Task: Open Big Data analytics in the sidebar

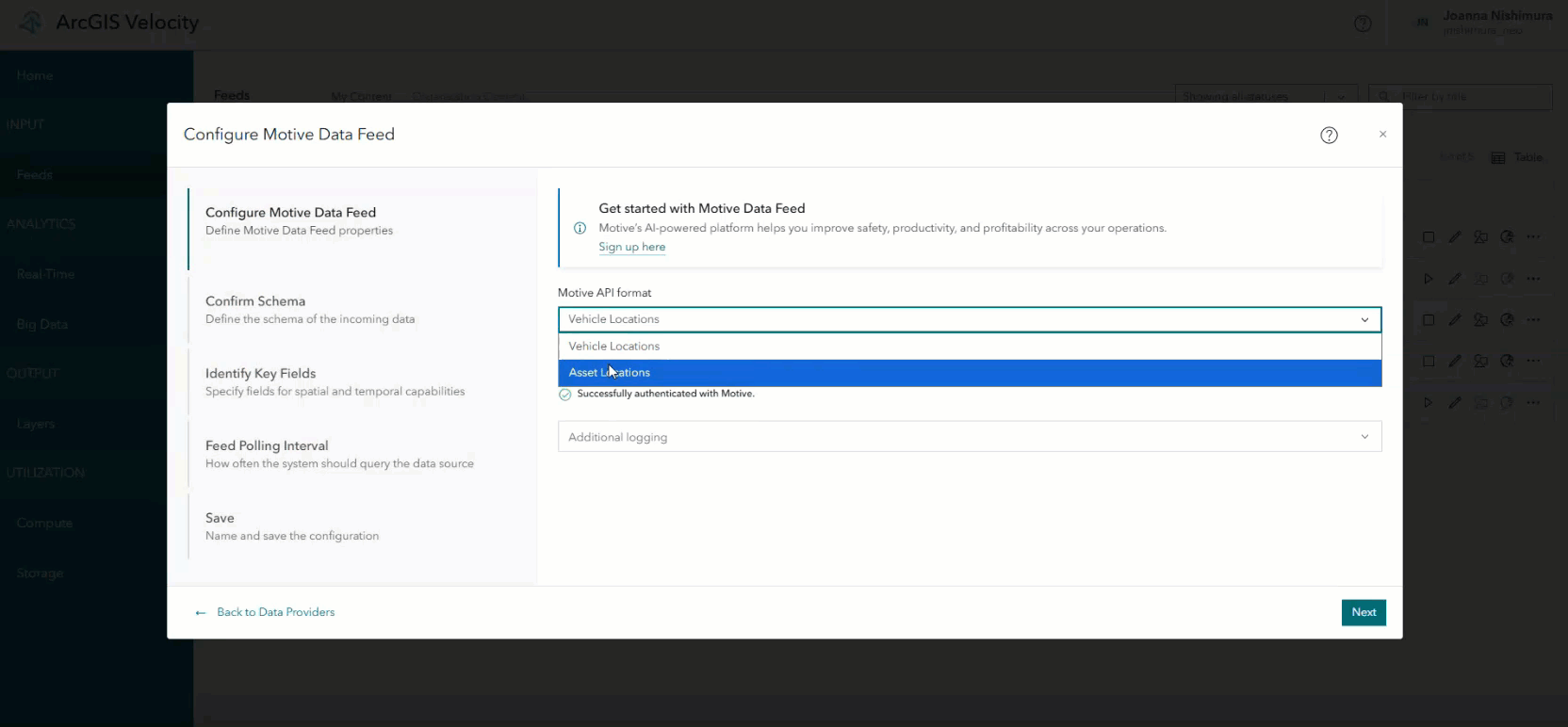Action: point(42,324)
